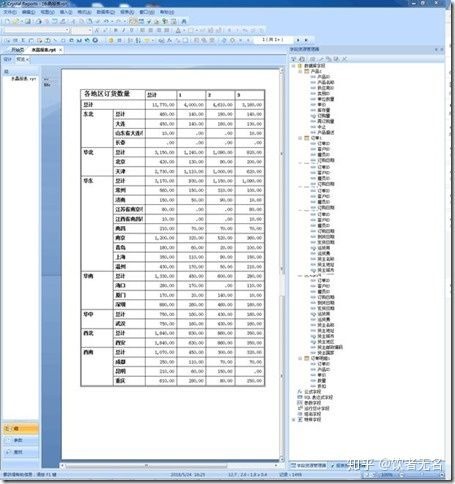Screen dimensions: 455x484
Task: Click the page number field
Action: pos(273,40)
